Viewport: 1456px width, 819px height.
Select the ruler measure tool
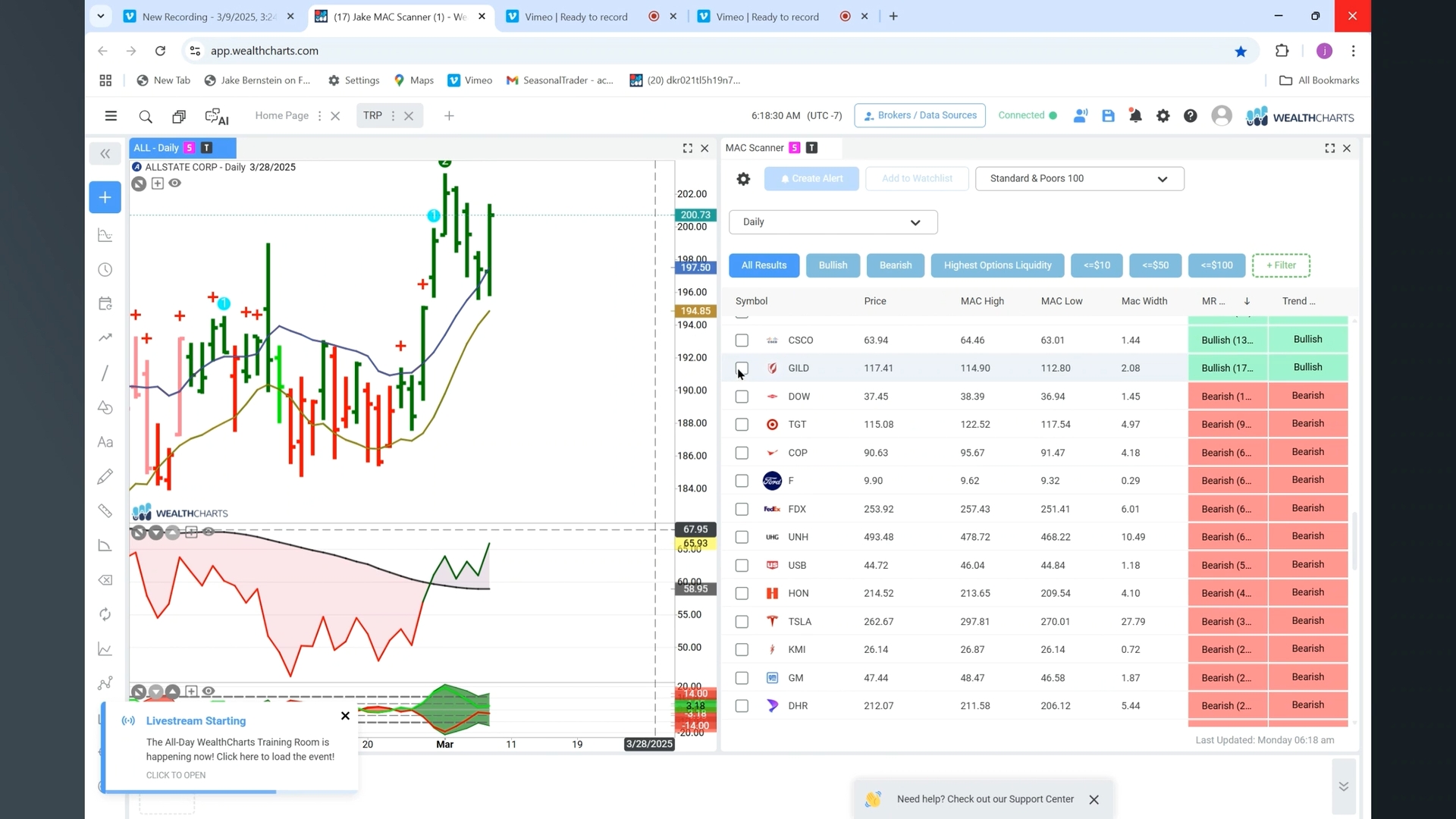[x=105, y=511]
